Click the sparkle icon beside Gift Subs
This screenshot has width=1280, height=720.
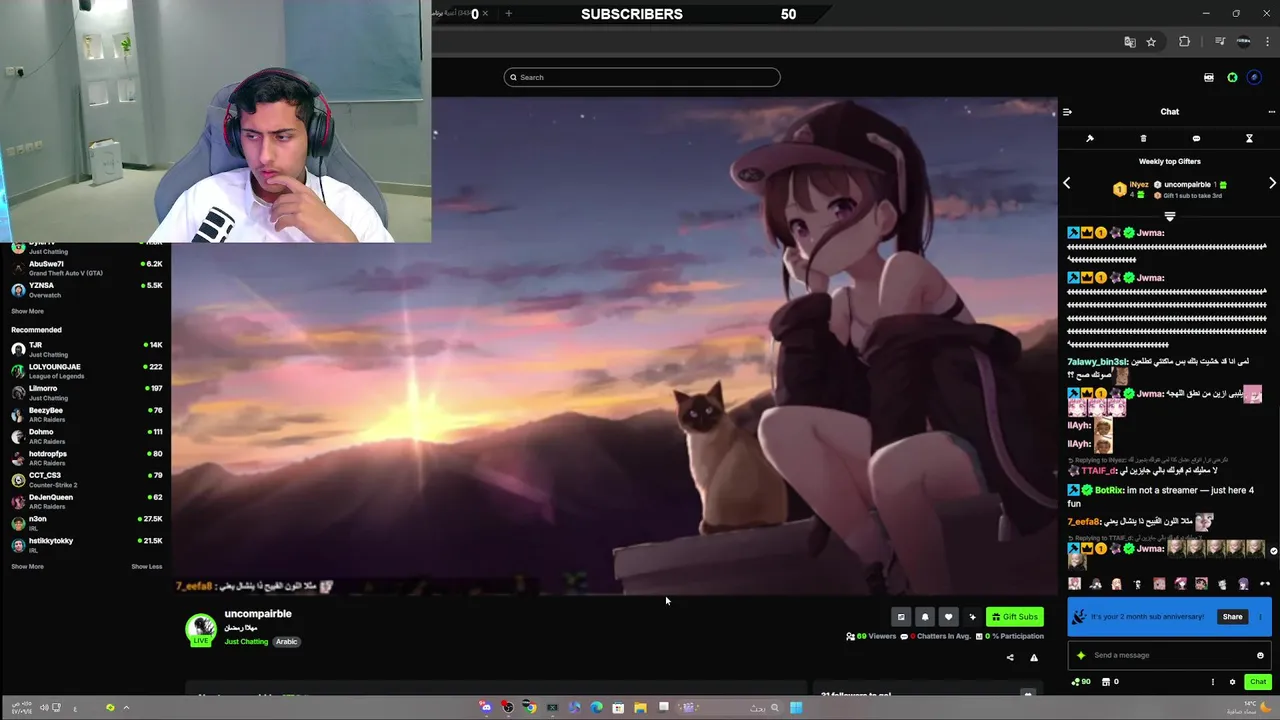coord(972,617)
